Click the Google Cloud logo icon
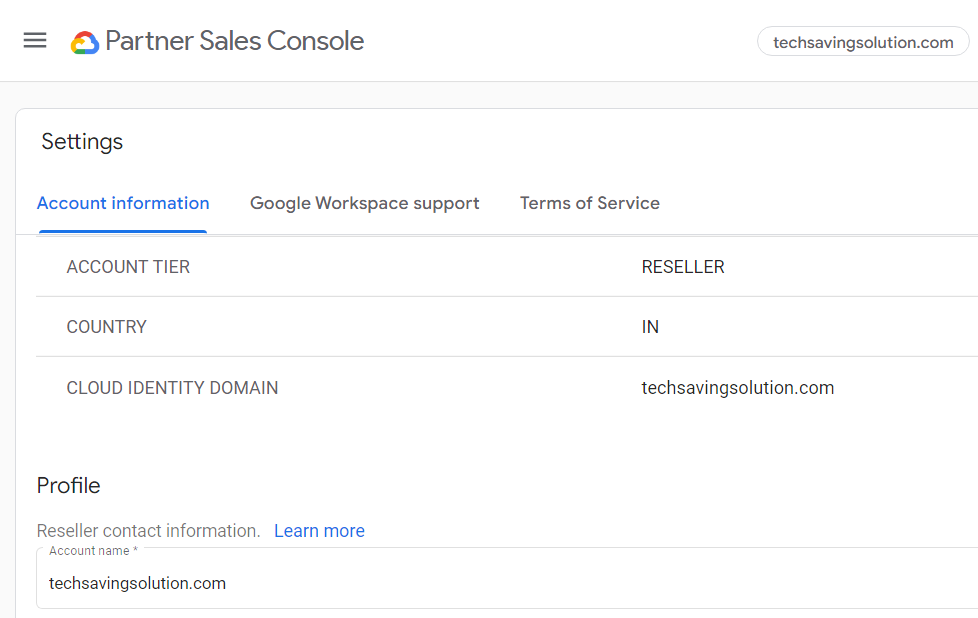 [x=85, y=42]
